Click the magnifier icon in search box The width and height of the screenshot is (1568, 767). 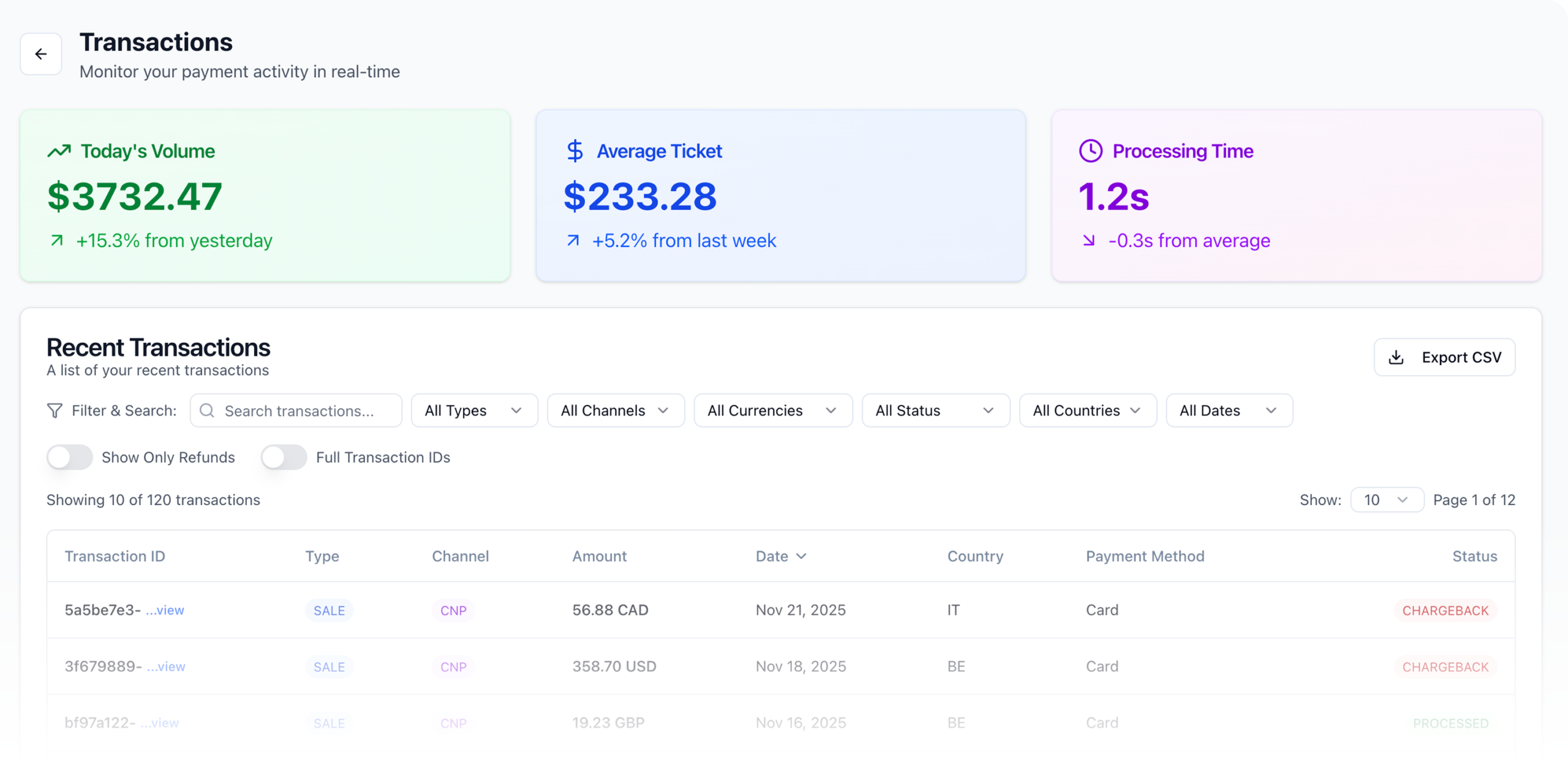click(207, 410)
